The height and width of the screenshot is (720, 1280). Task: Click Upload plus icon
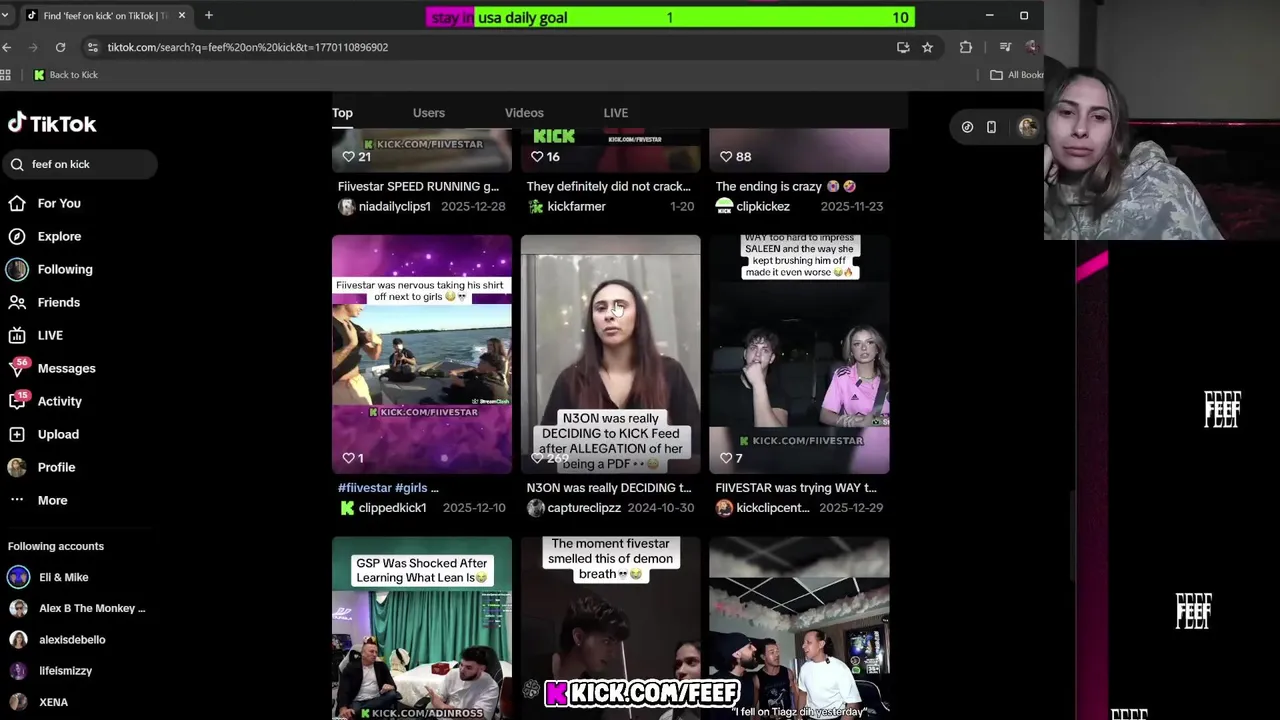(x=17, y=434)
